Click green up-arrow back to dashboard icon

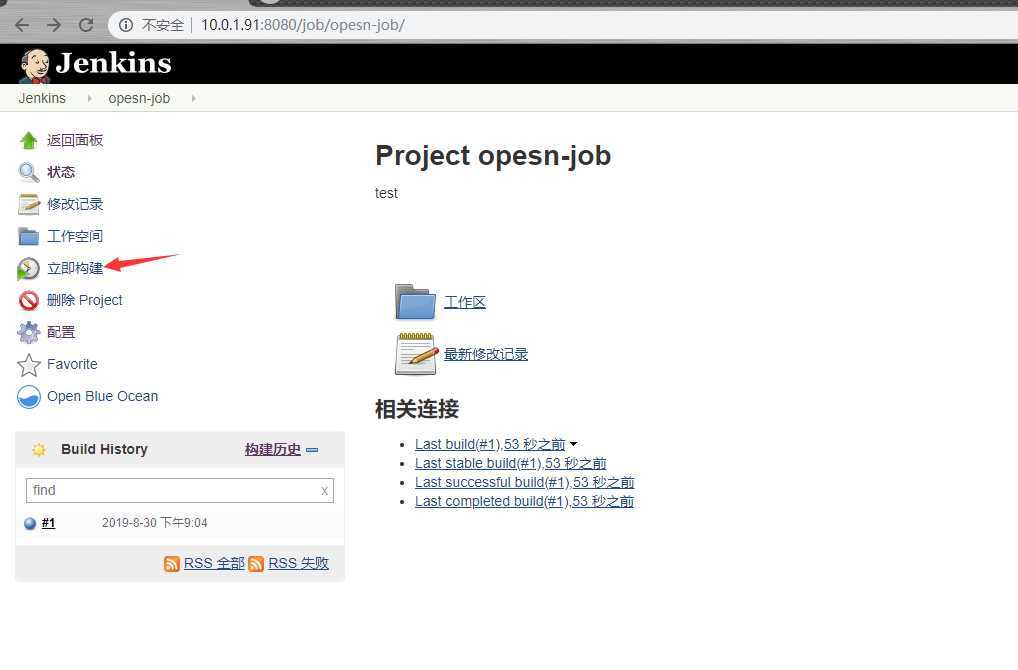point(29,140)
